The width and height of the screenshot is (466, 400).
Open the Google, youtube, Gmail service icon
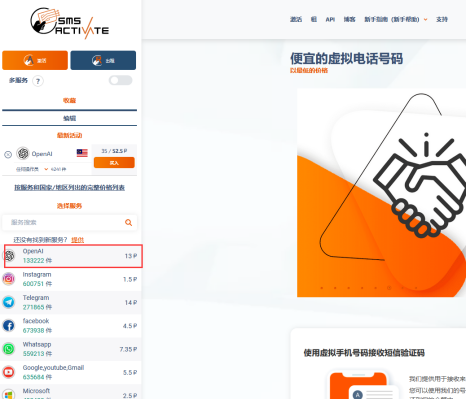click(x=9, y=372)
